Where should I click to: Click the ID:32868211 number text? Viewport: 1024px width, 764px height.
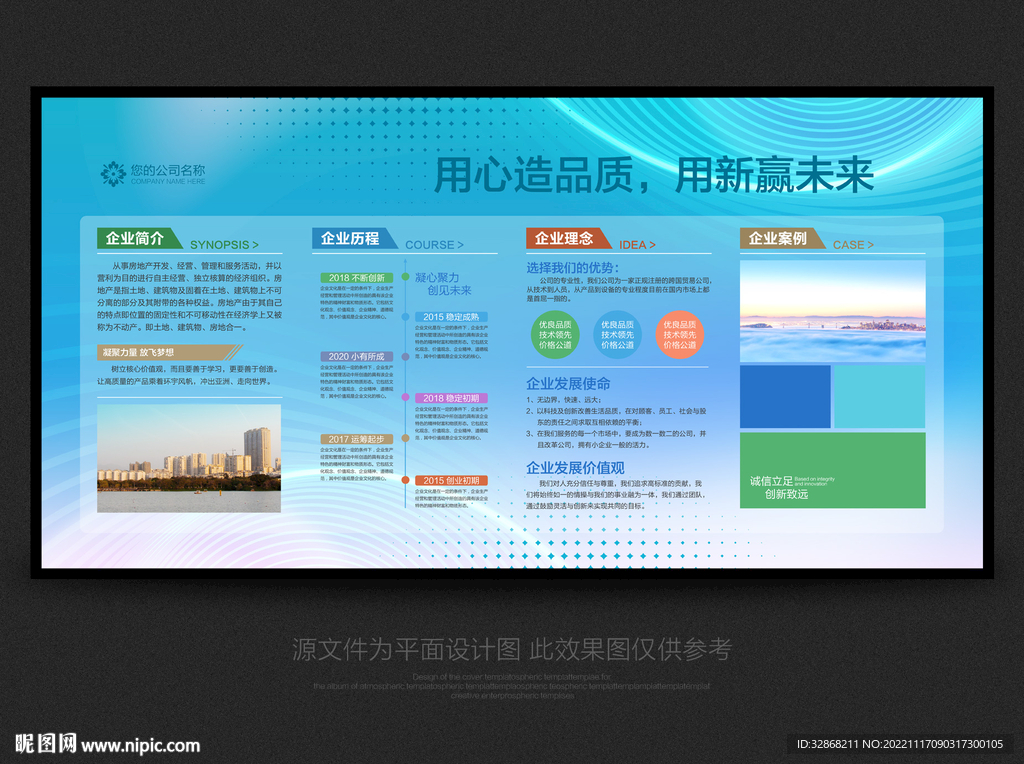click(827, 744)
